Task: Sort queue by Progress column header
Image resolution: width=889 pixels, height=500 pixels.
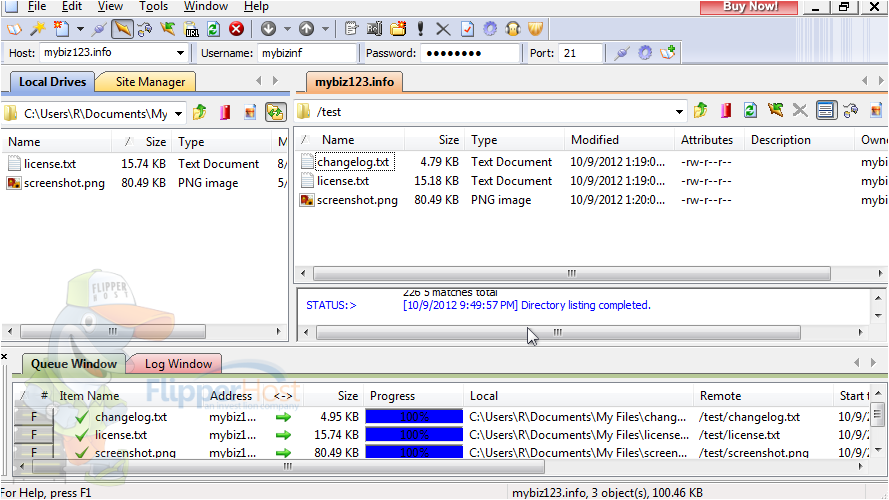Action: coord(414,396)
